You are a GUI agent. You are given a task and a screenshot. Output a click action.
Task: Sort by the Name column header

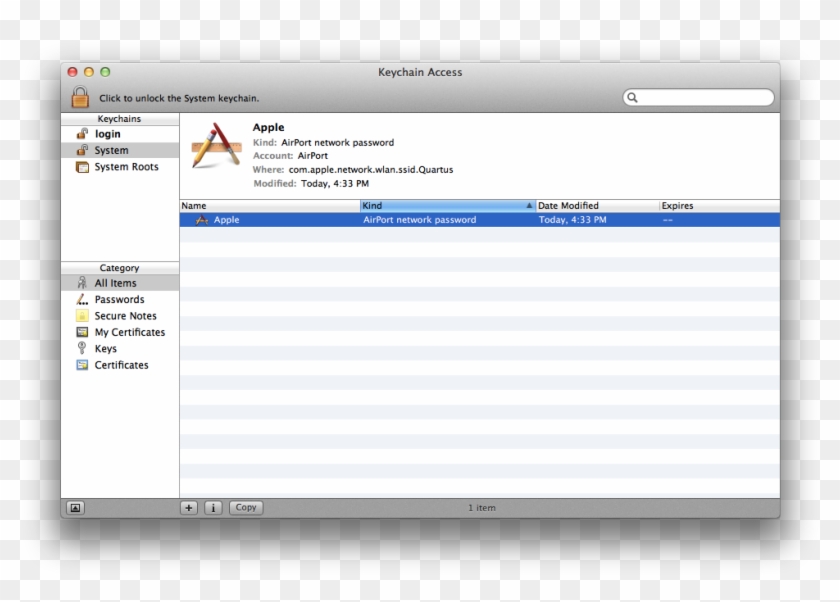[x=268, y=206]
